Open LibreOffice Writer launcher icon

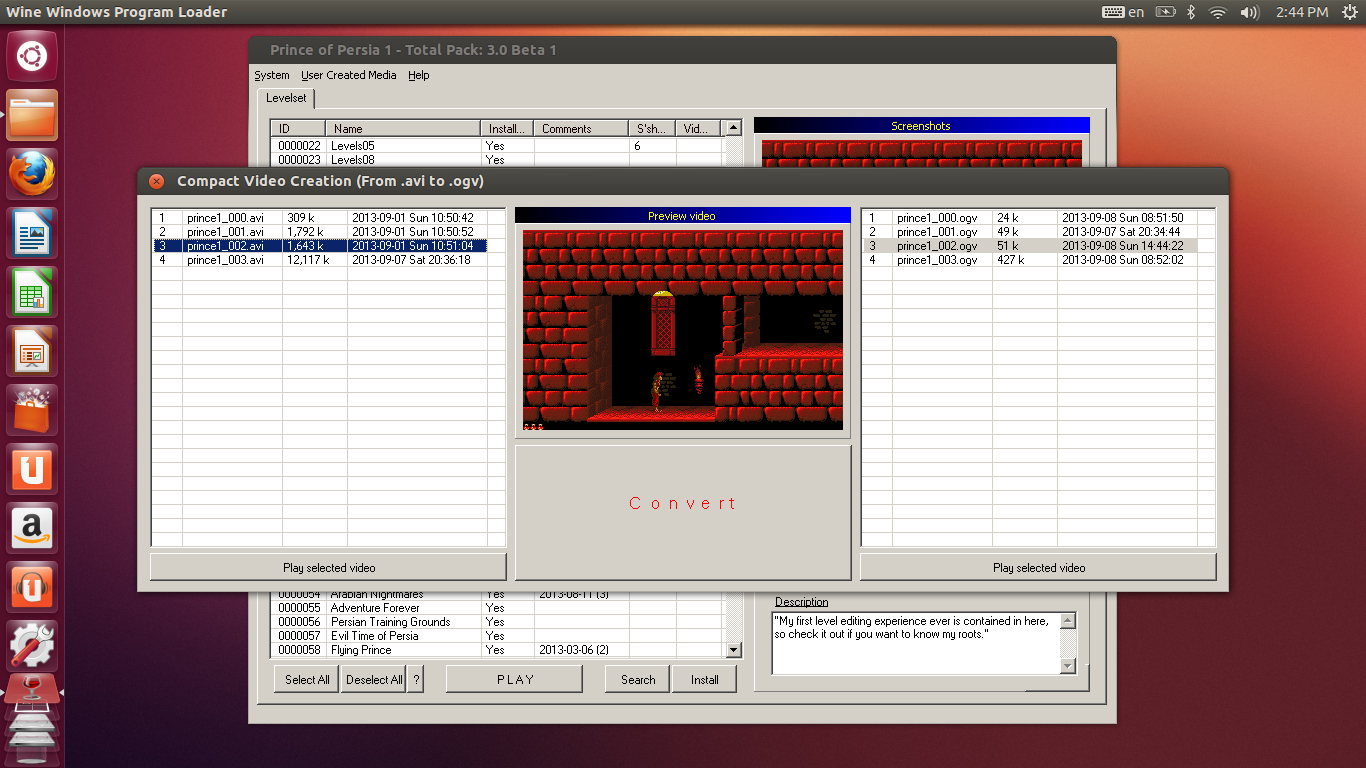(32, 233)
